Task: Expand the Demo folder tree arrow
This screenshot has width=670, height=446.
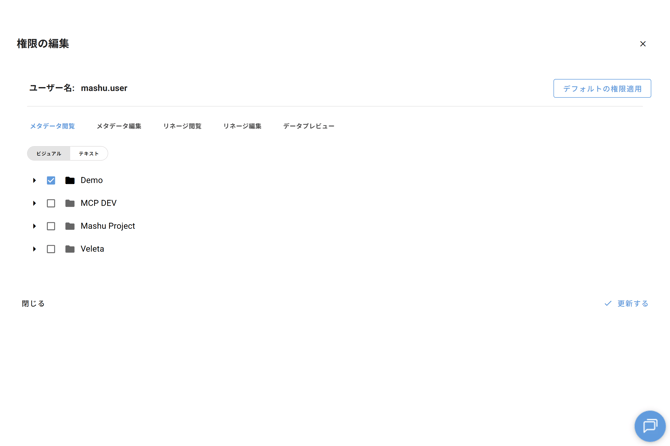Action: click(x=34, y=181)
